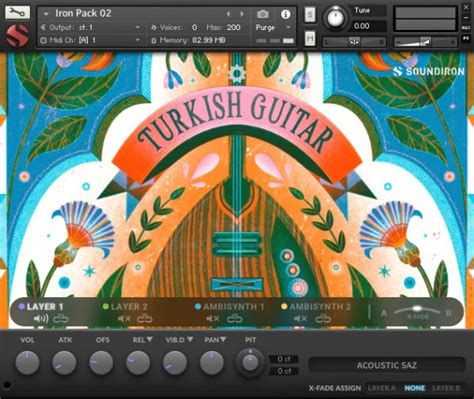The image size is (474, 399).
Task: Open the Acoustic Saz preset selector
Action: point(387,365)
